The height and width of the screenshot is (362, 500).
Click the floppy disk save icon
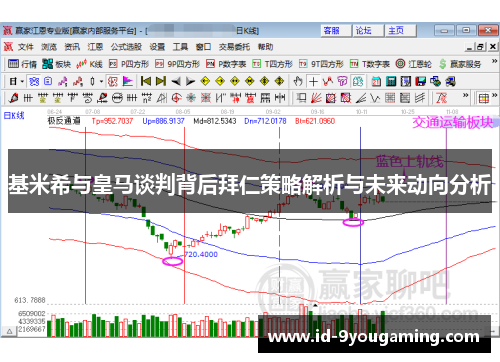[421, 81]
